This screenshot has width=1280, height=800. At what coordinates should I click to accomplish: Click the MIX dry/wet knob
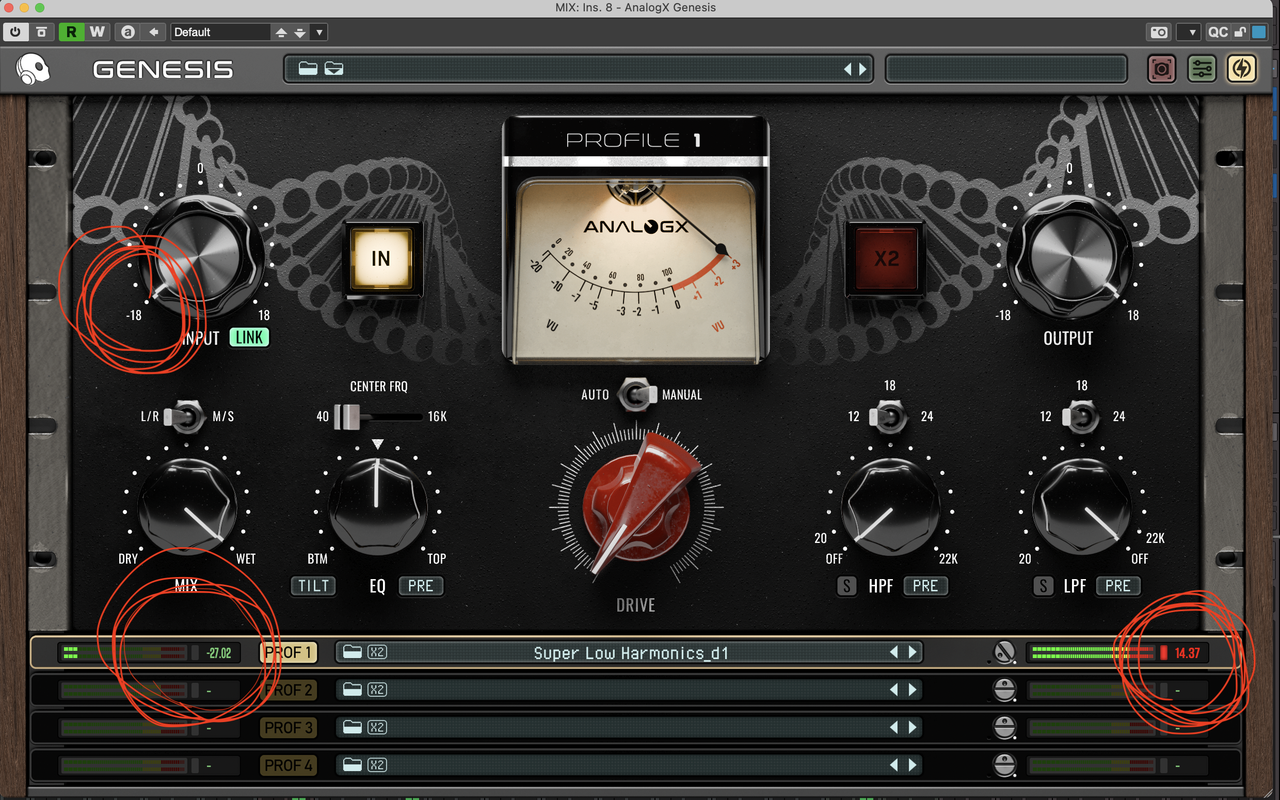coord(187,505)
